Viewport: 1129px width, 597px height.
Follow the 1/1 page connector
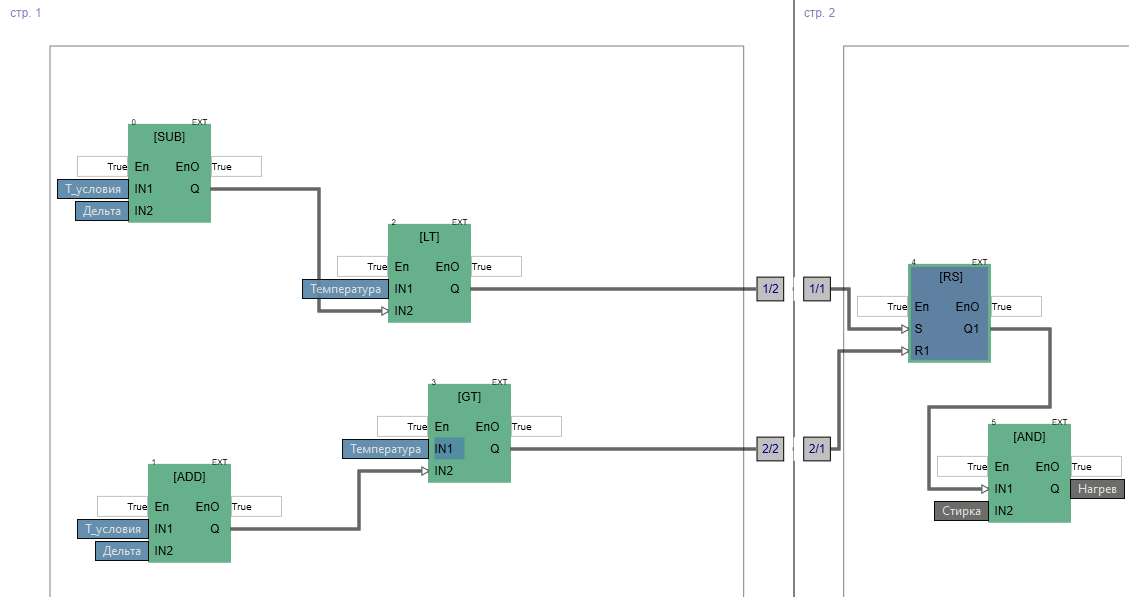point(817,289)
